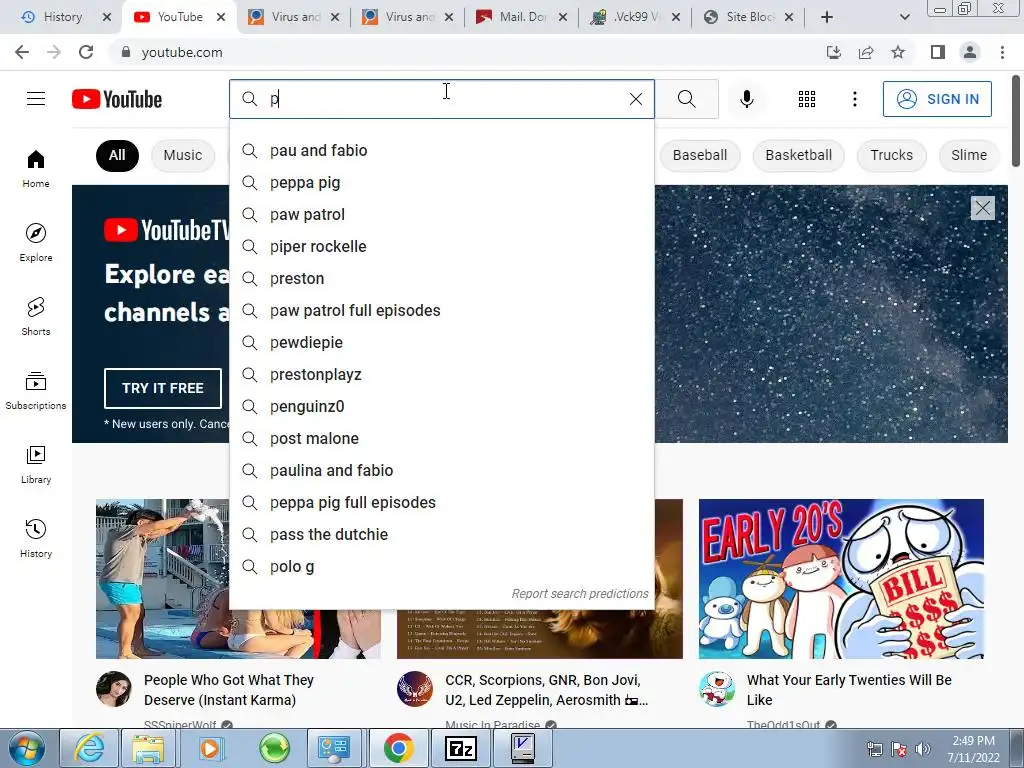Open the YouTube apps grid
Screen dimensions: 1024x768
click(807, 99)
